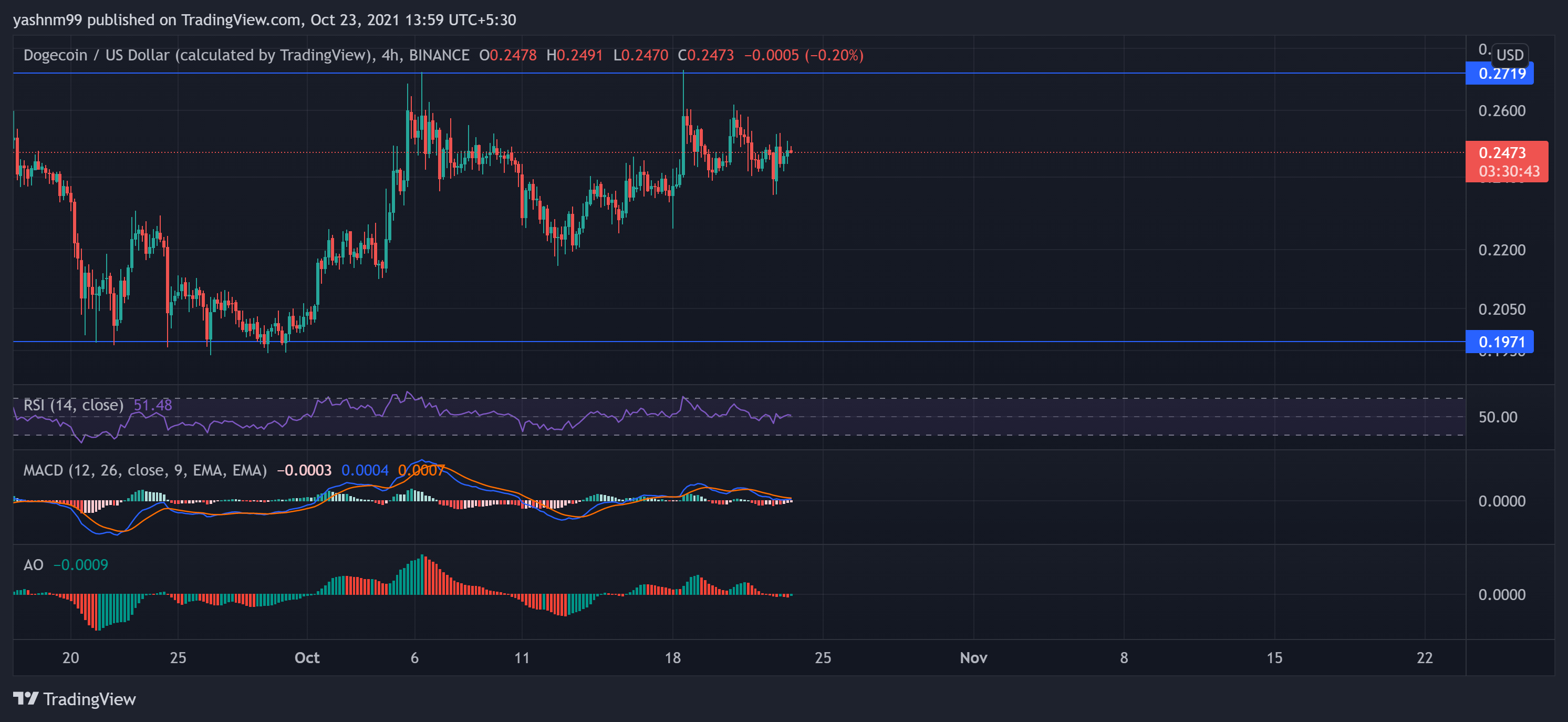Click the 8 date label on time axis

click(1124, 657)
